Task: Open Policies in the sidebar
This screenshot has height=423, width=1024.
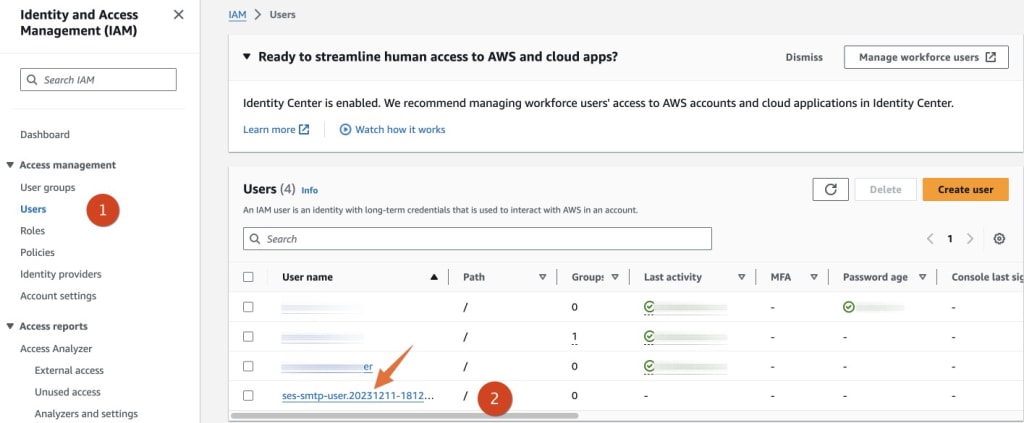Action: (37, 252)
